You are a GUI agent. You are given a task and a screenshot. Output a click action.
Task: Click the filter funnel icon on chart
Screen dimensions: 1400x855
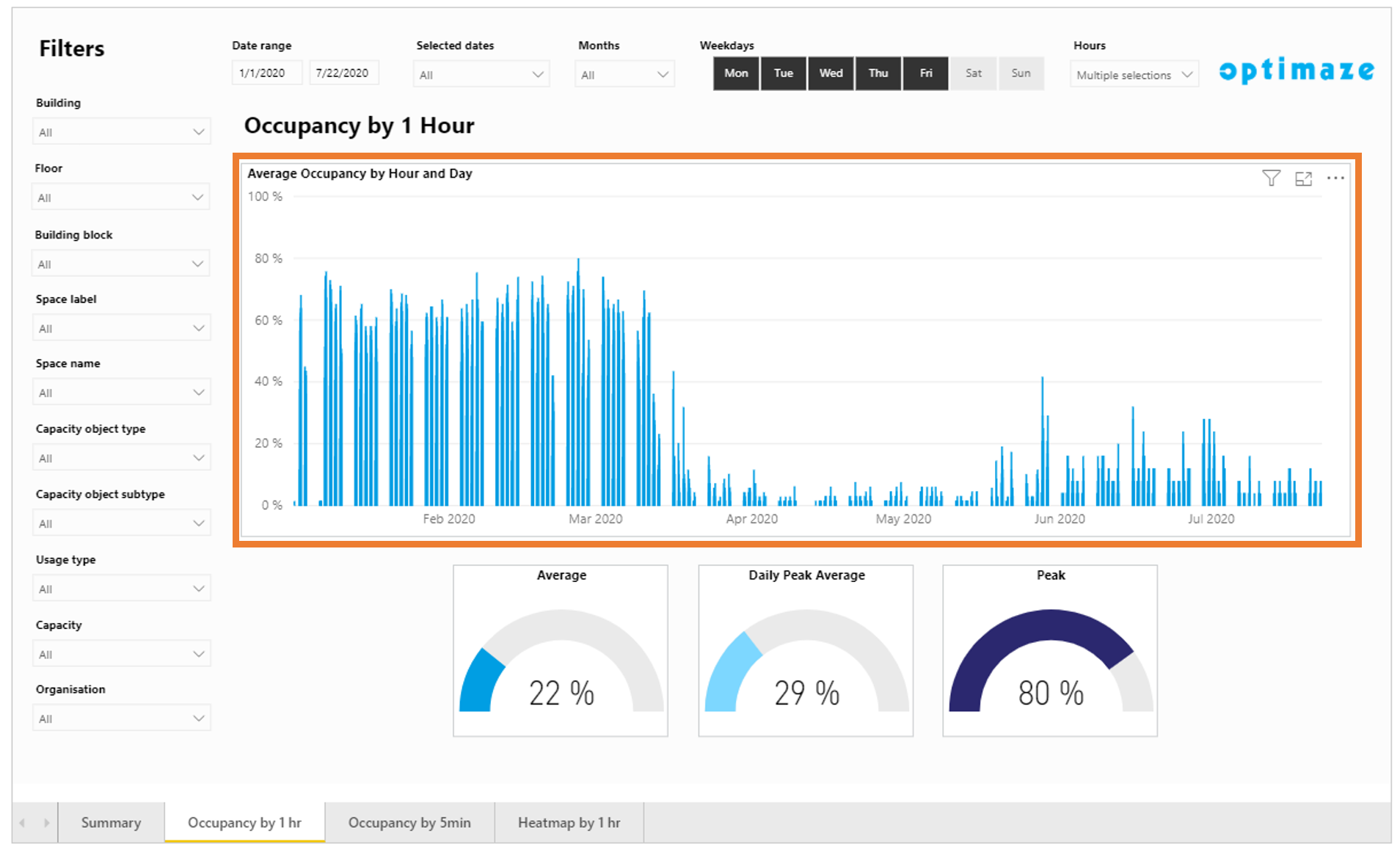click(1271, 178)
